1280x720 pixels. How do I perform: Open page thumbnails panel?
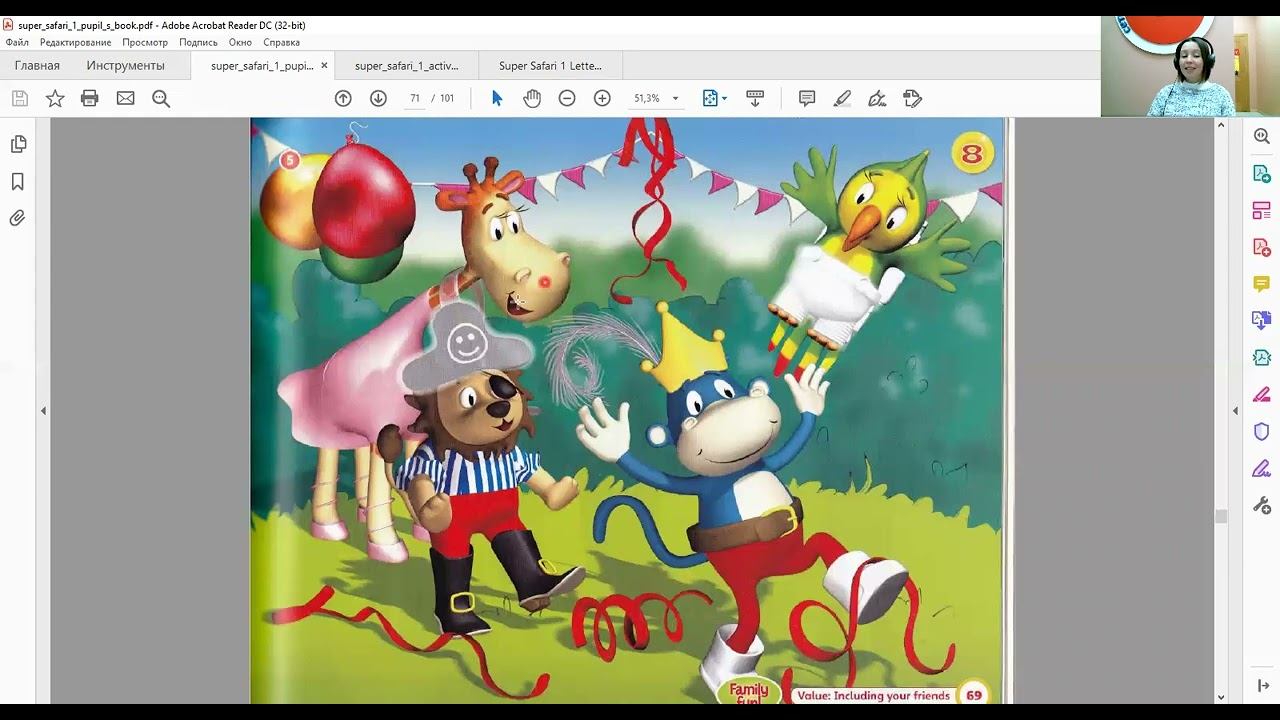18,145
